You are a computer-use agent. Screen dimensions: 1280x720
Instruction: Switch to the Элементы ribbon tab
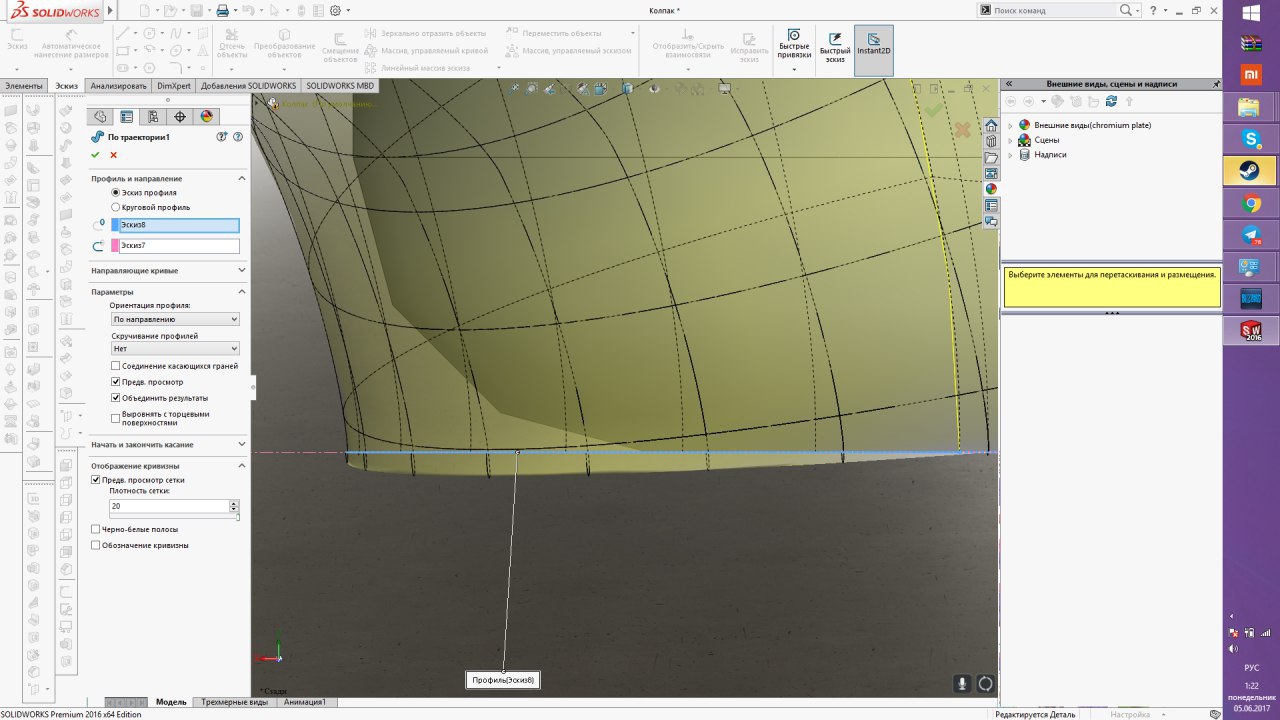point(24,86)
